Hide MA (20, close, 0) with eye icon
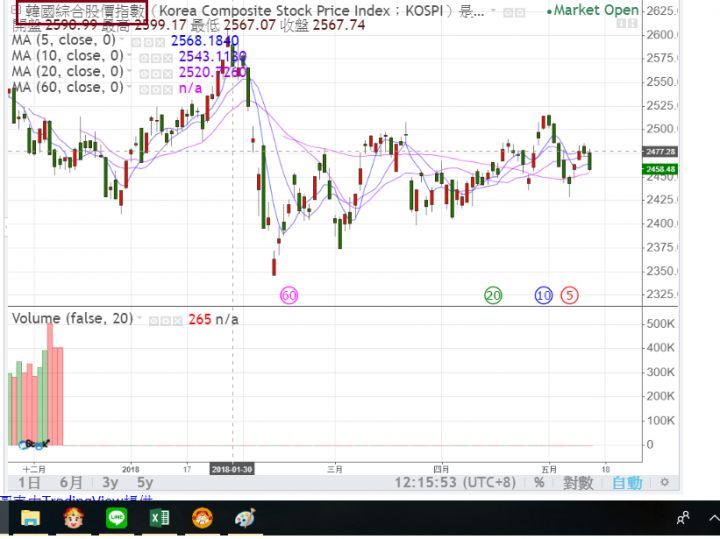Screen dimensions: 720x539 pos(144,74)
